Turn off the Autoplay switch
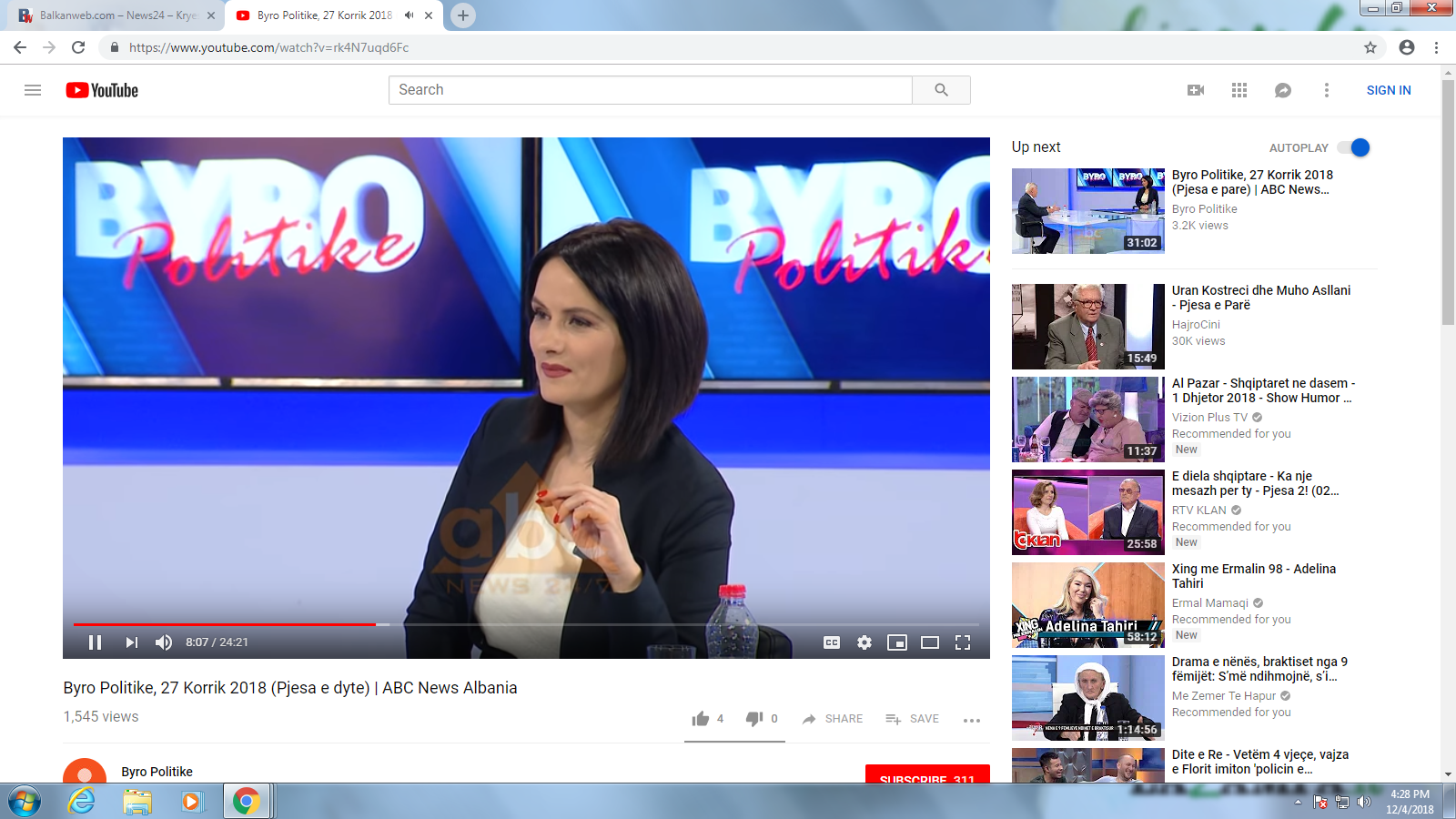1456x819 pixels. (1354, 147)
